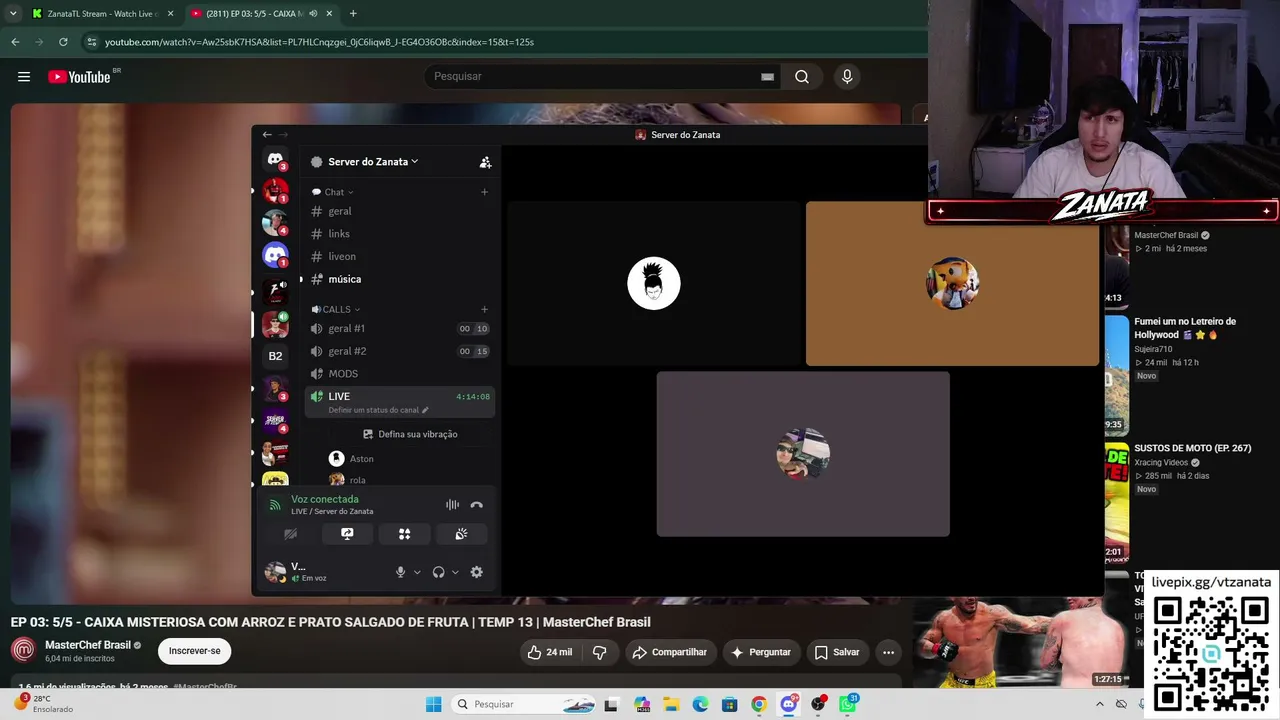Open headphone output options arrow

tap(455, 572)
